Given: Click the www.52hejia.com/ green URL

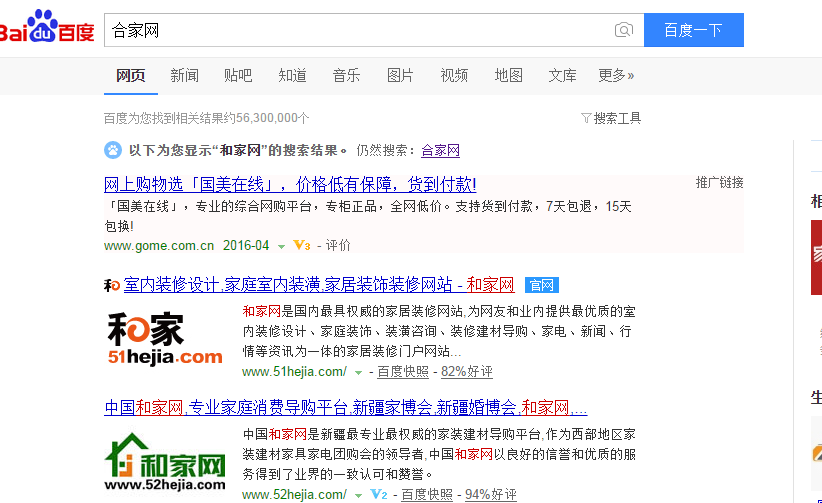Looking at the screenshot, I should point(294,495).
